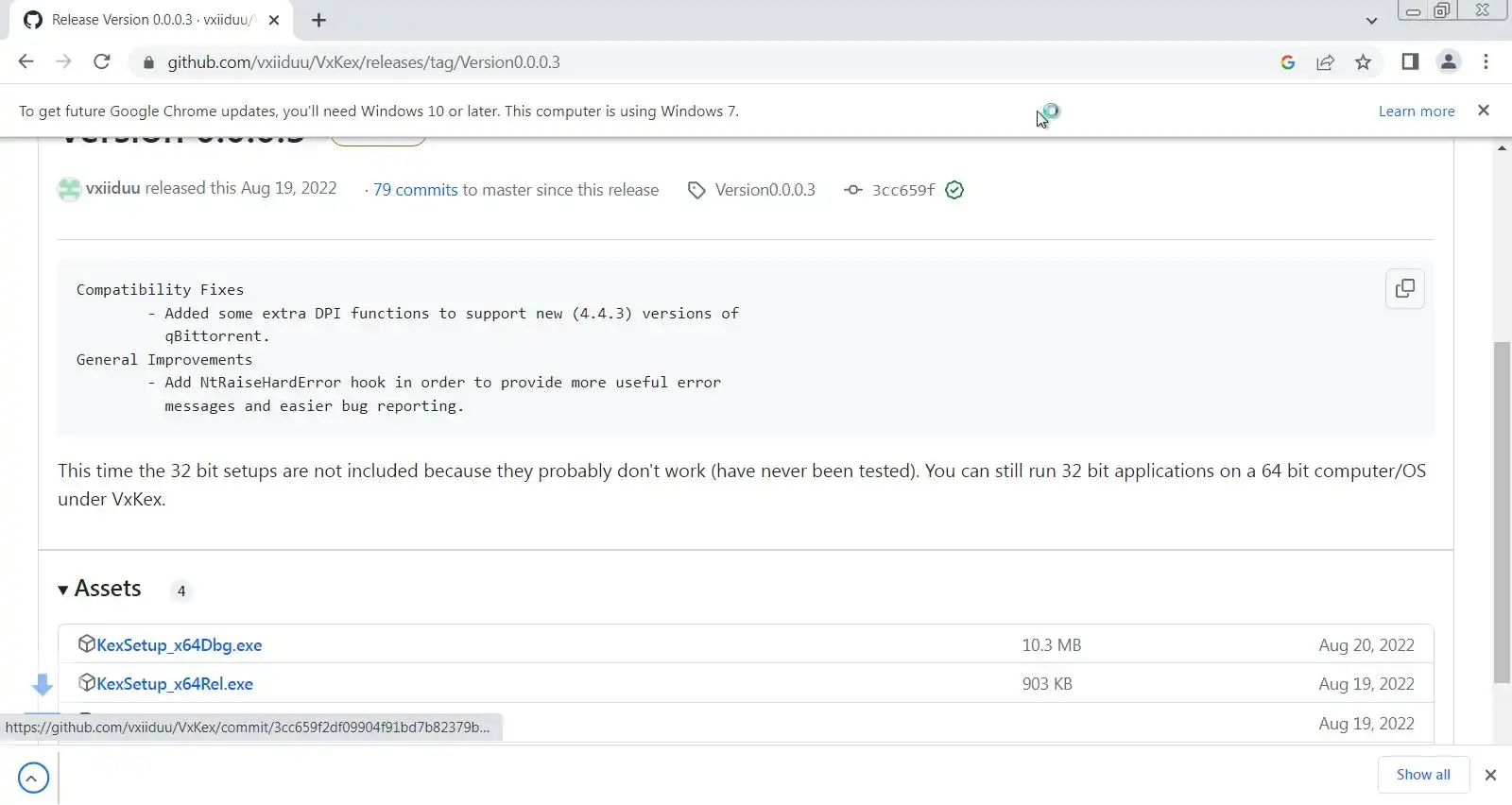Screen dimensions: 1512x805
Task: Open commit 3cc659f link
Action: [x=903, y=190]
